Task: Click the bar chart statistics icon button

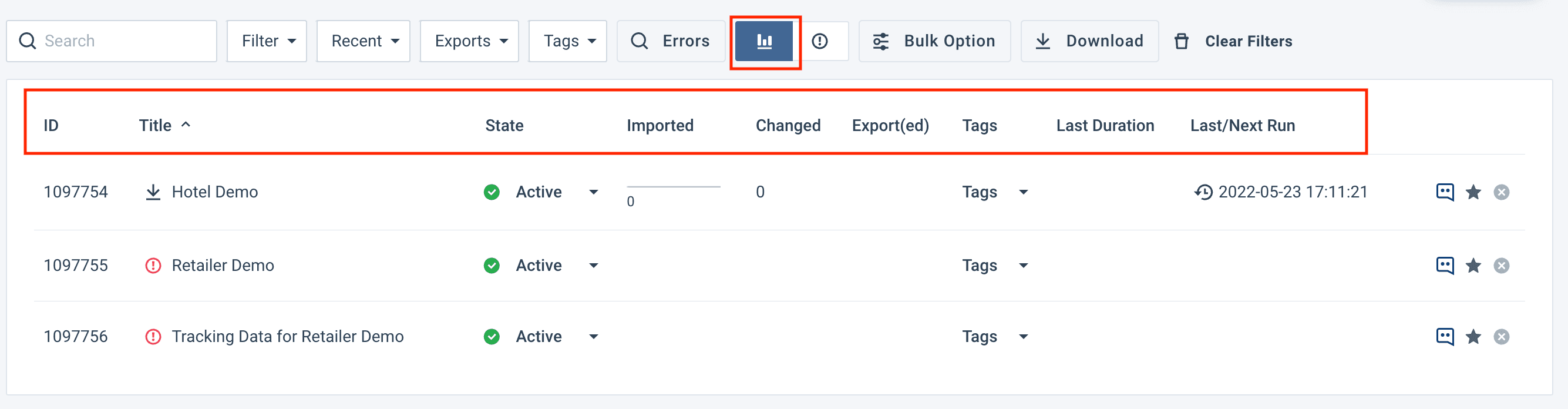Action: pos(764,42)
